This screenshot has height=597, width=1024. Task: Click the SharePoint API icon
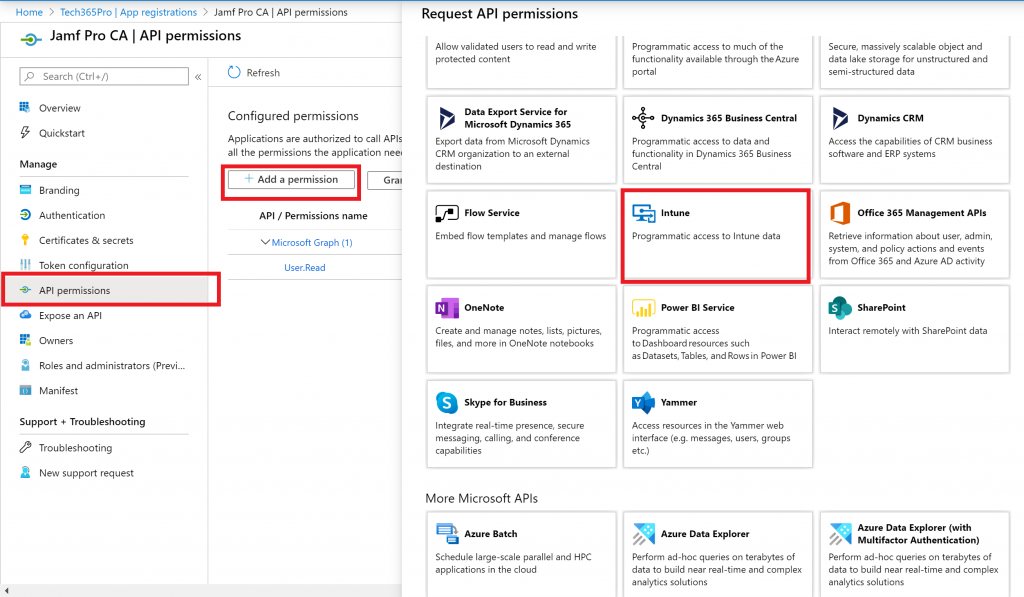pos(840,308)
